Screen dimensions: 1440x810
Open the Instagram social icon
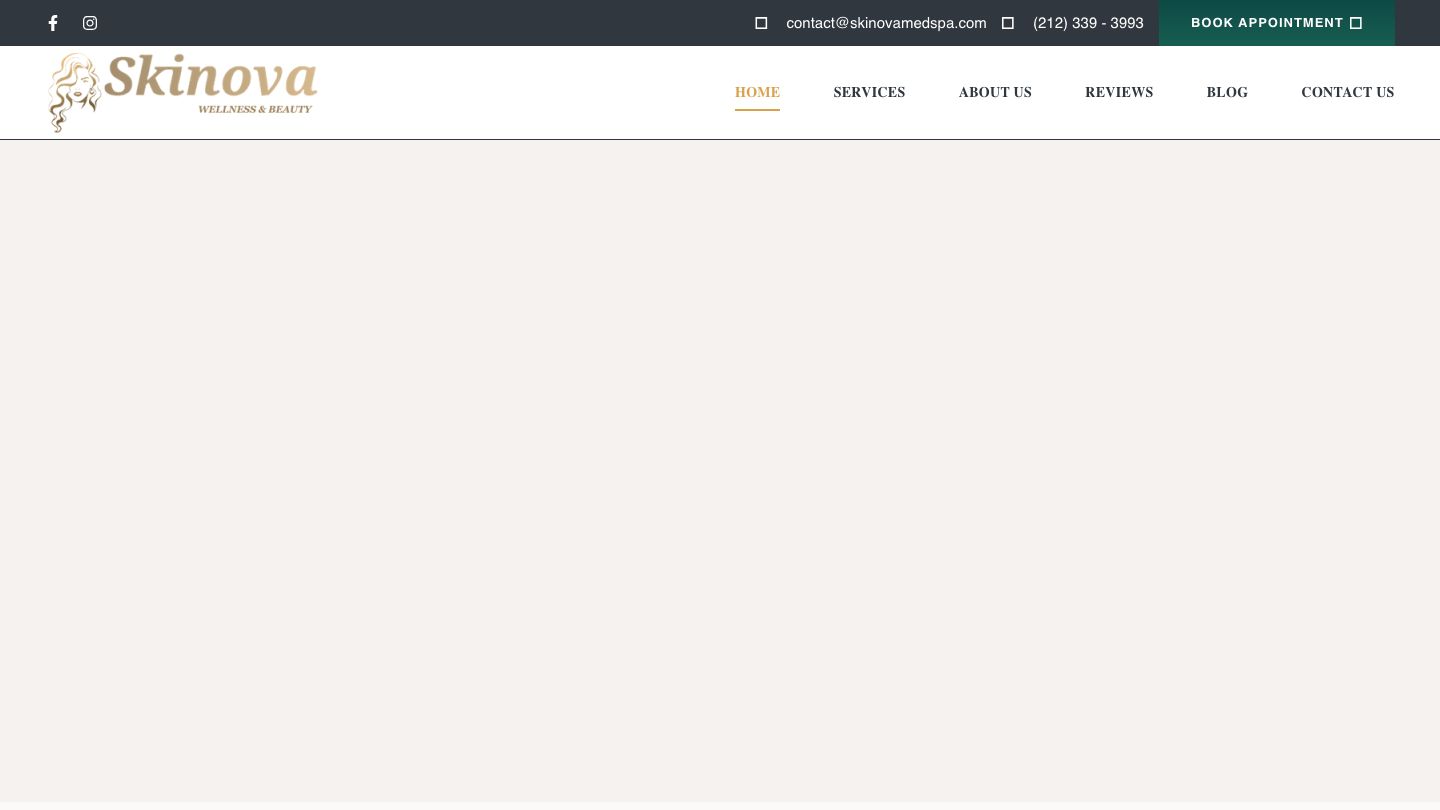[x=90, y=23]
